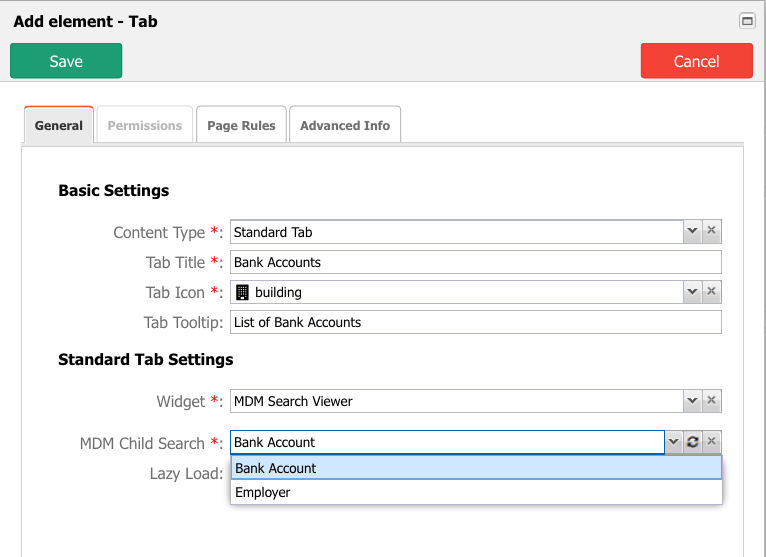Clear the MDM Child Search field with X icon

[x=711, y=442]
